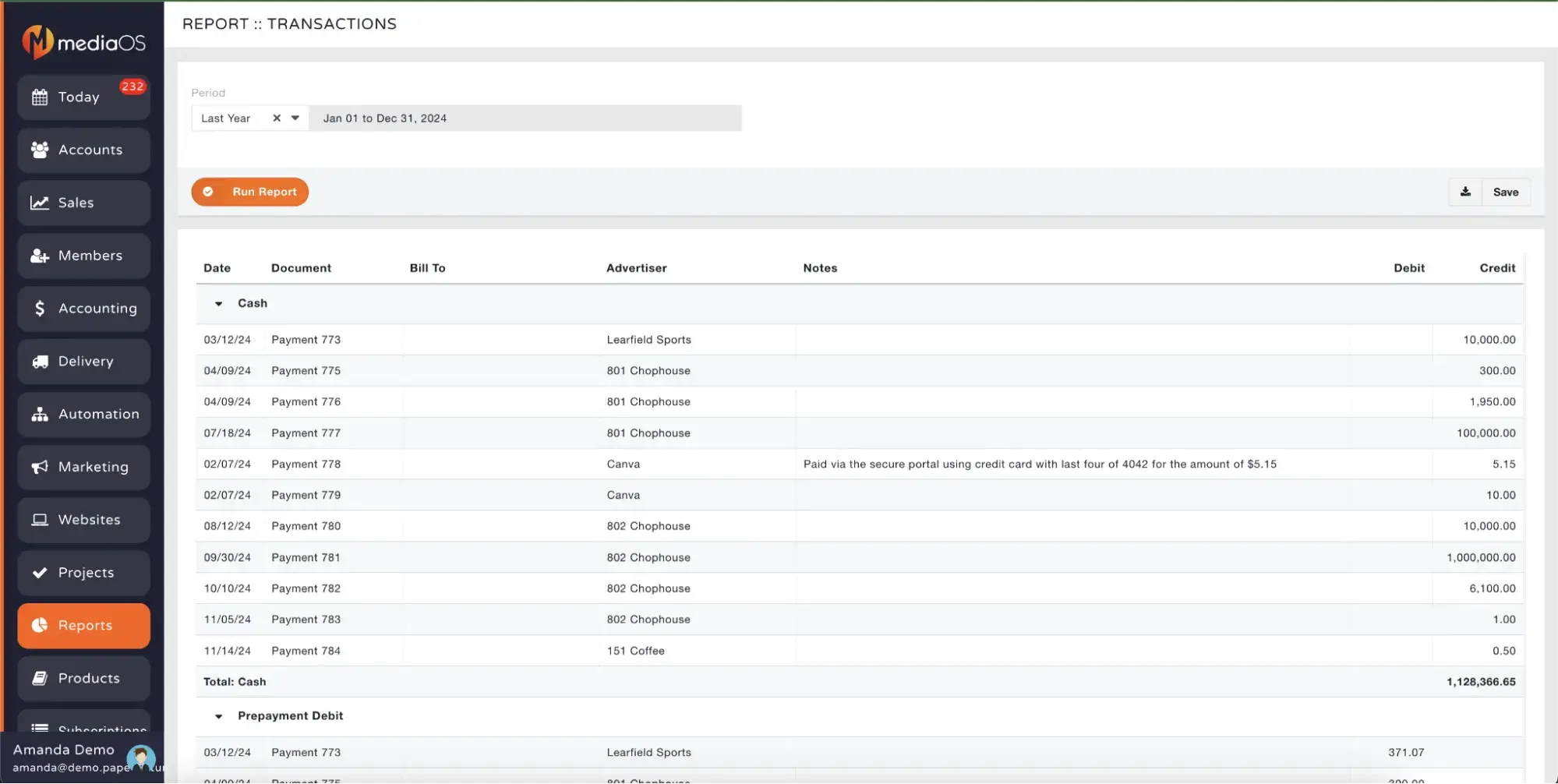Click Amanda Demo's profile avatar
Screen dimensions: 1558x784
pyautogui.click(x=142, y=758)
